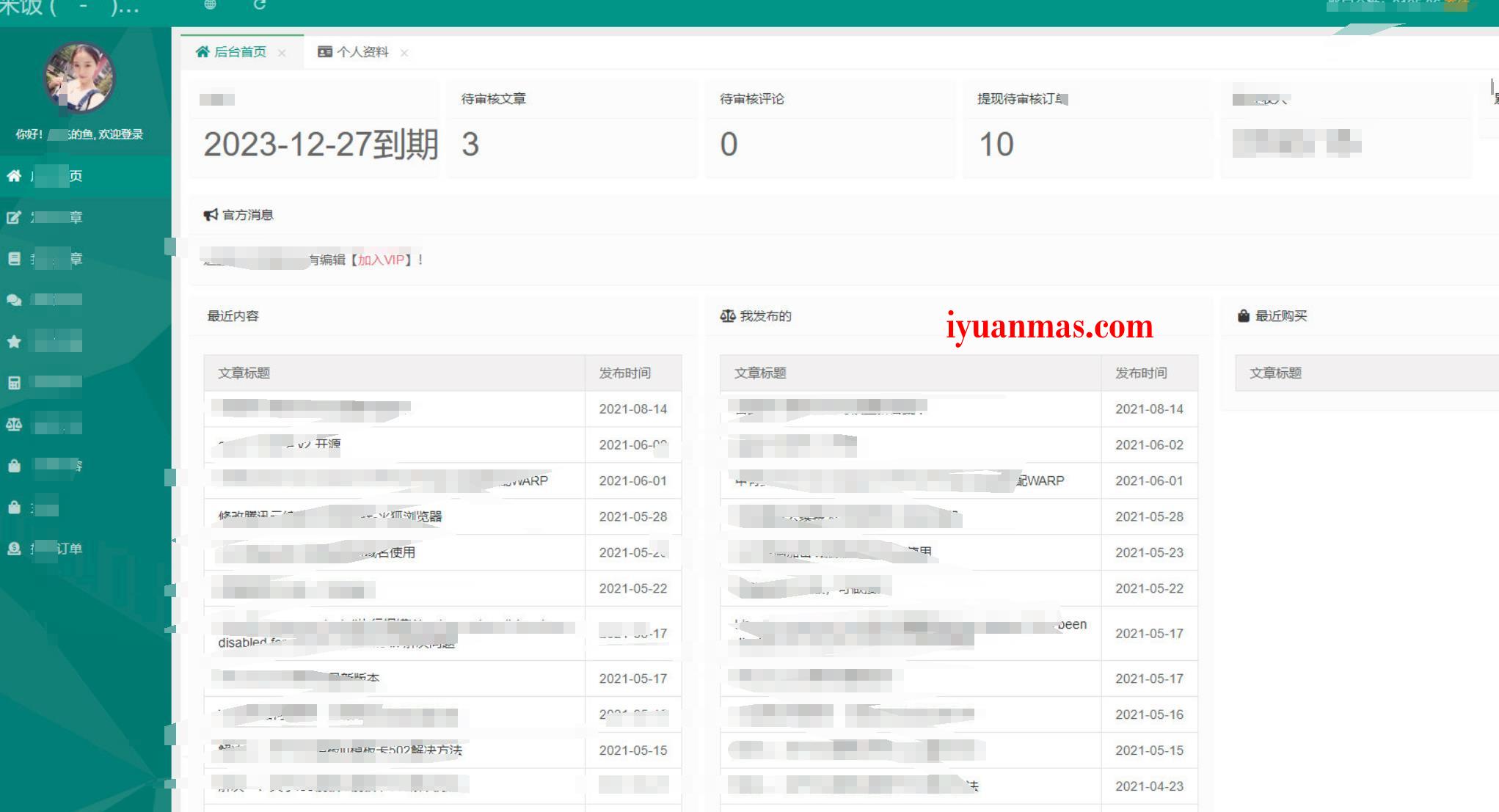Click the home/dashboard sidebar icon
This screenshot has width=1499, height=812.
pyautogui.click(x=15, y=176)
